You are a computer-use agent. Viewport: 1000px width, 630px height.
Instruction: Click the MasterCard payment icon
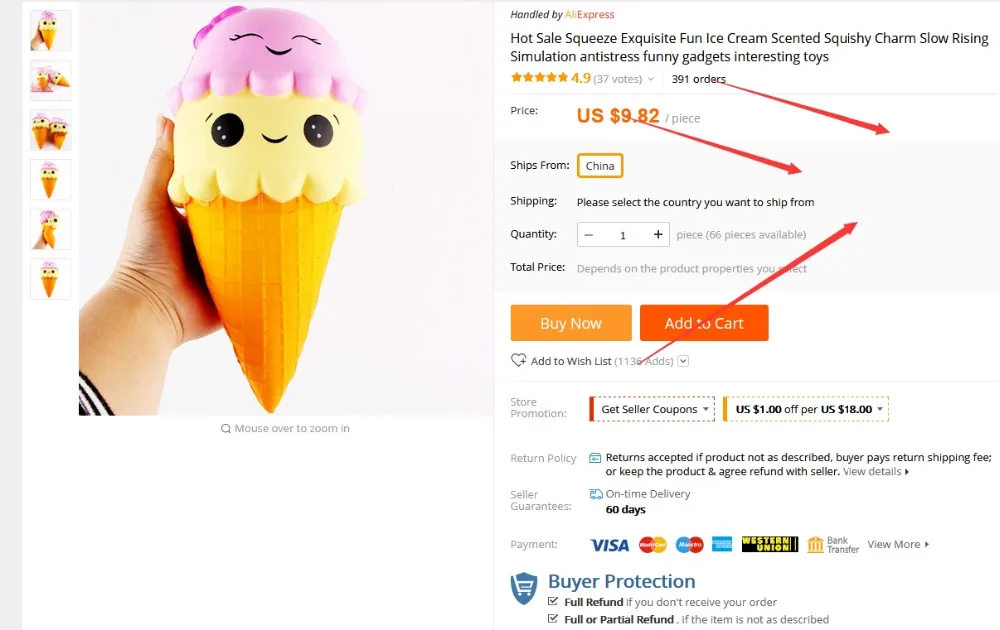652,545
